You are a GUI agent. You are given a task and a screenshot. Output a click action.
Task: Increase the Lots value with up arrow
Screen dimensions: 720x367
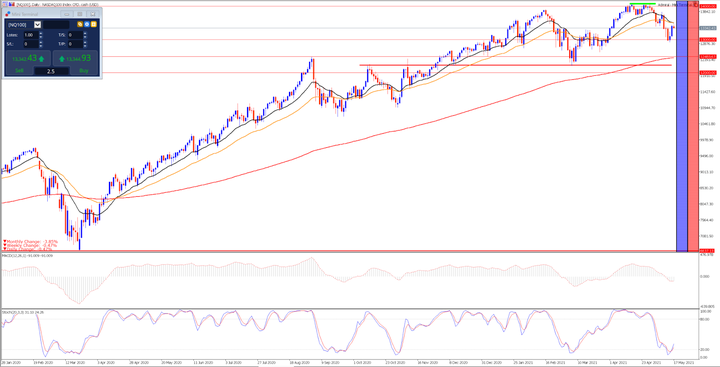pyautogui.click(x=41, y=33)
